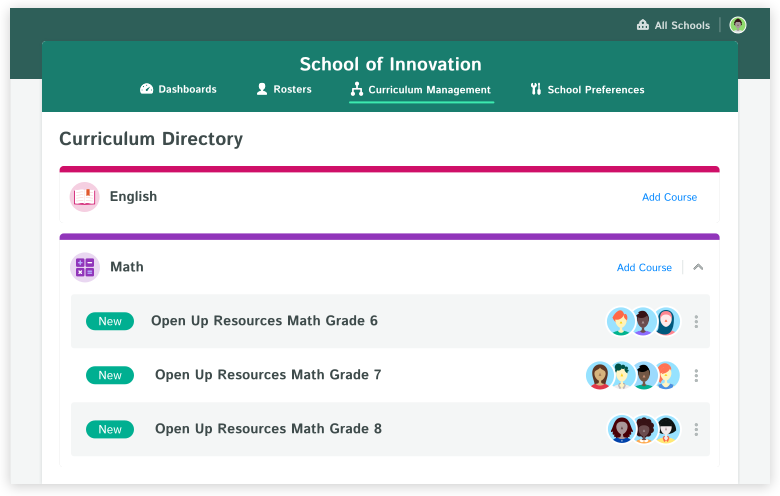780x496 pixels.
Task: Click the Math subject title
Action: pos(127,267)
